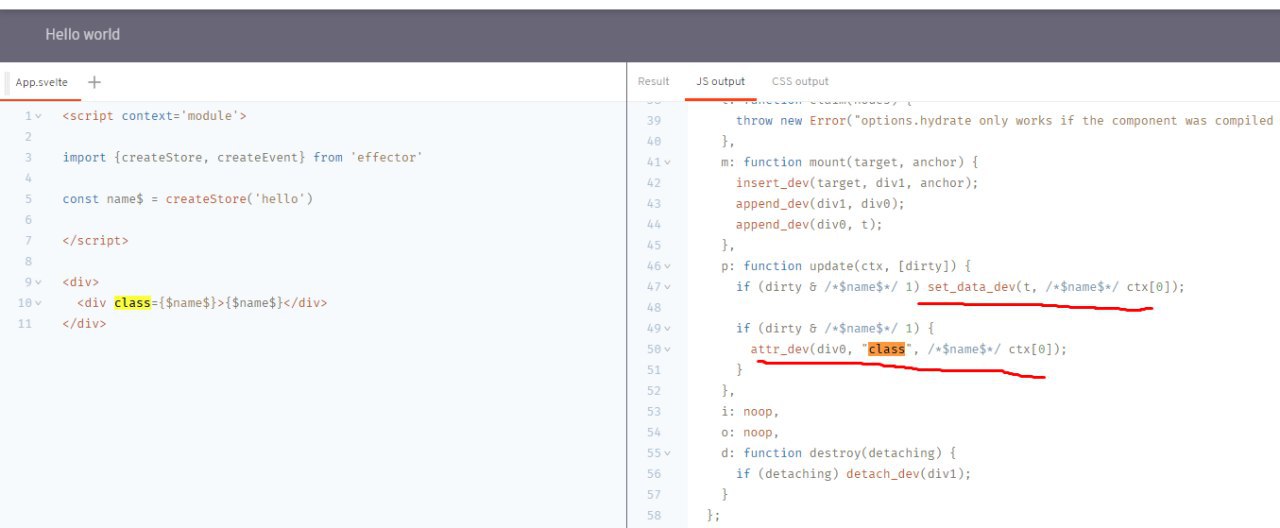Screen dimensions: 1280x528
Task: Place cursor in createStore('hello') line
Action: [x=188, y=198]
